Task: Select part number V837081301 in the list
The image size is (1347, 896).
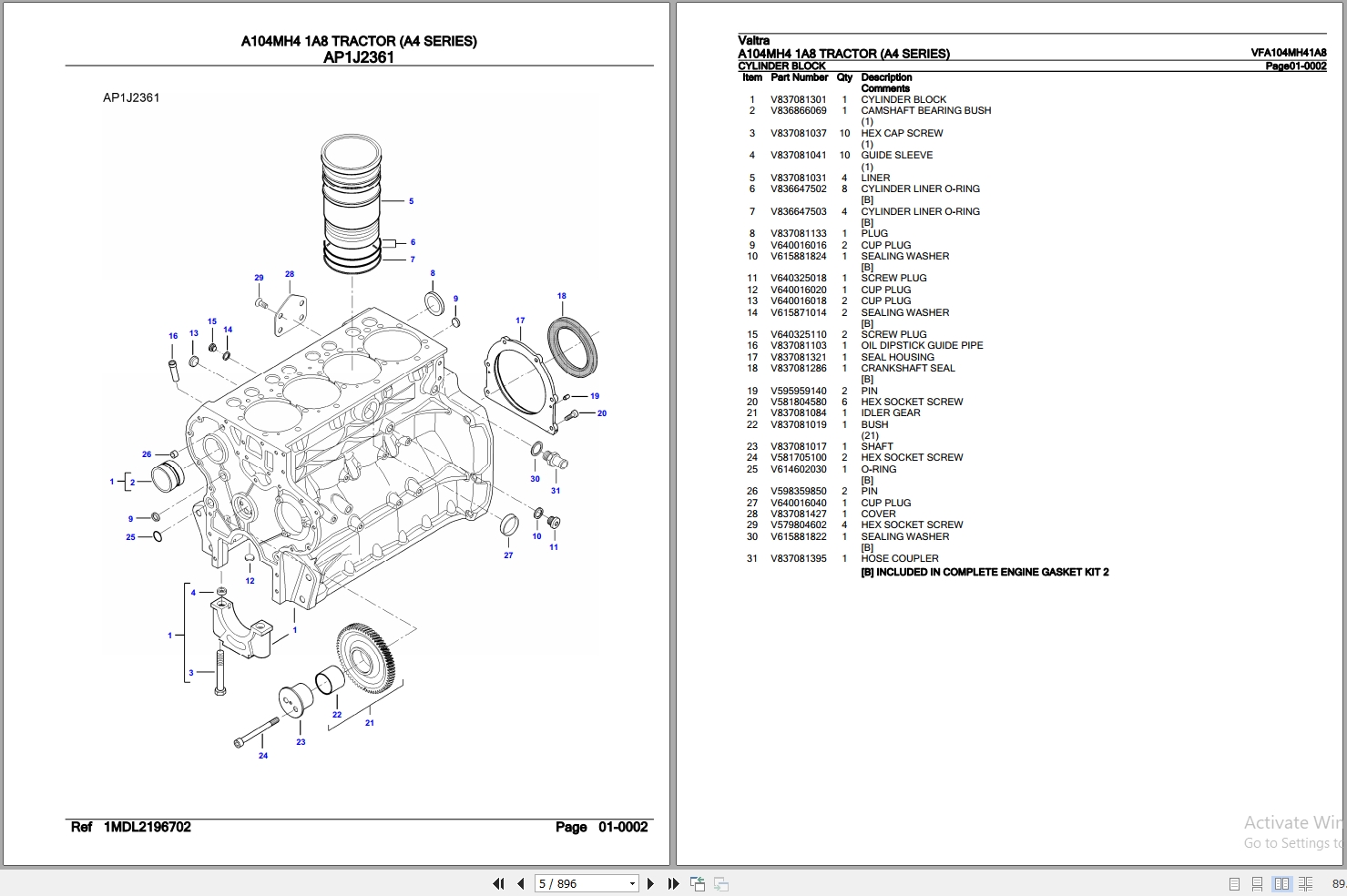Action: coord(800,99)
